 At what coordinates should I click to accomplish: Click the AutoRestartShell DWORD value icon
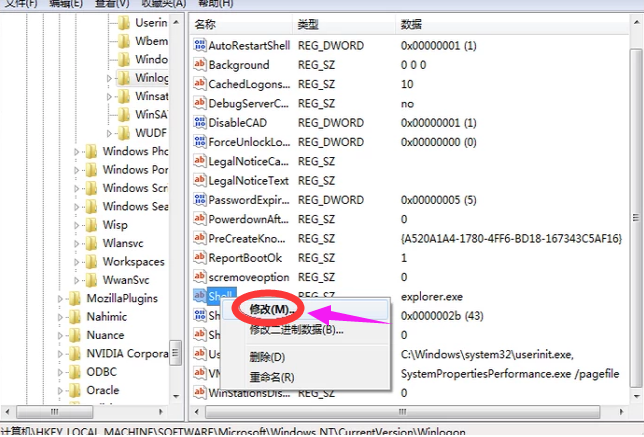[199, 46]
